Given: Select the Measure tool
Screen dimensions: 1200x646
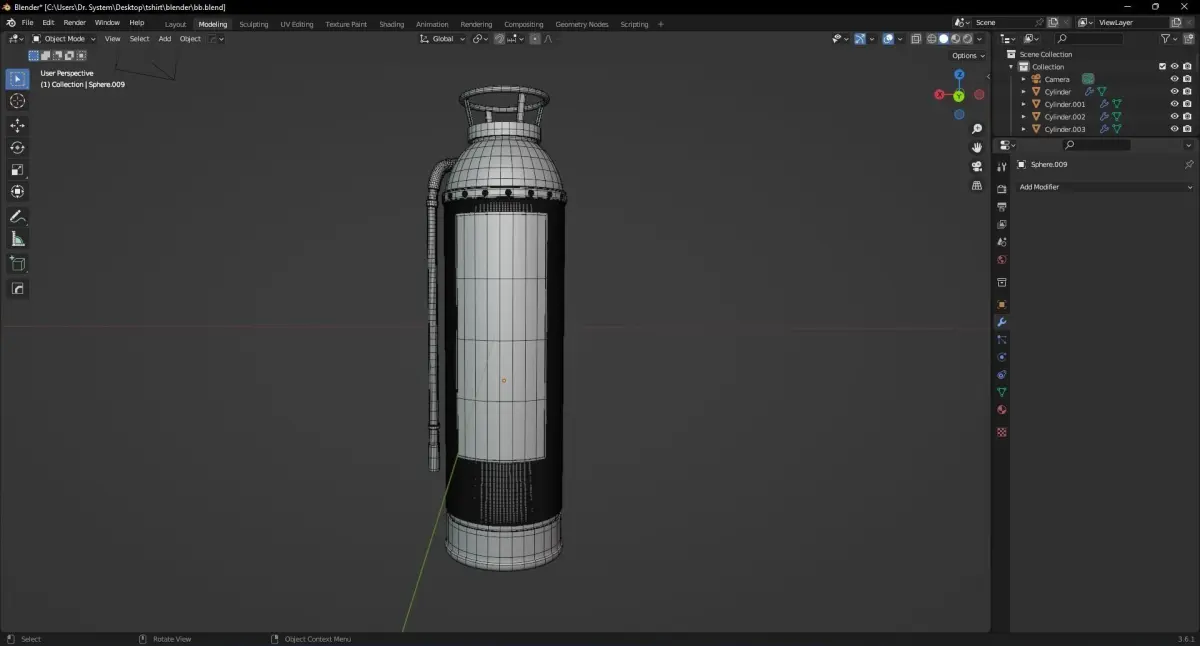Looking at the screenshot, I should 17,238.
